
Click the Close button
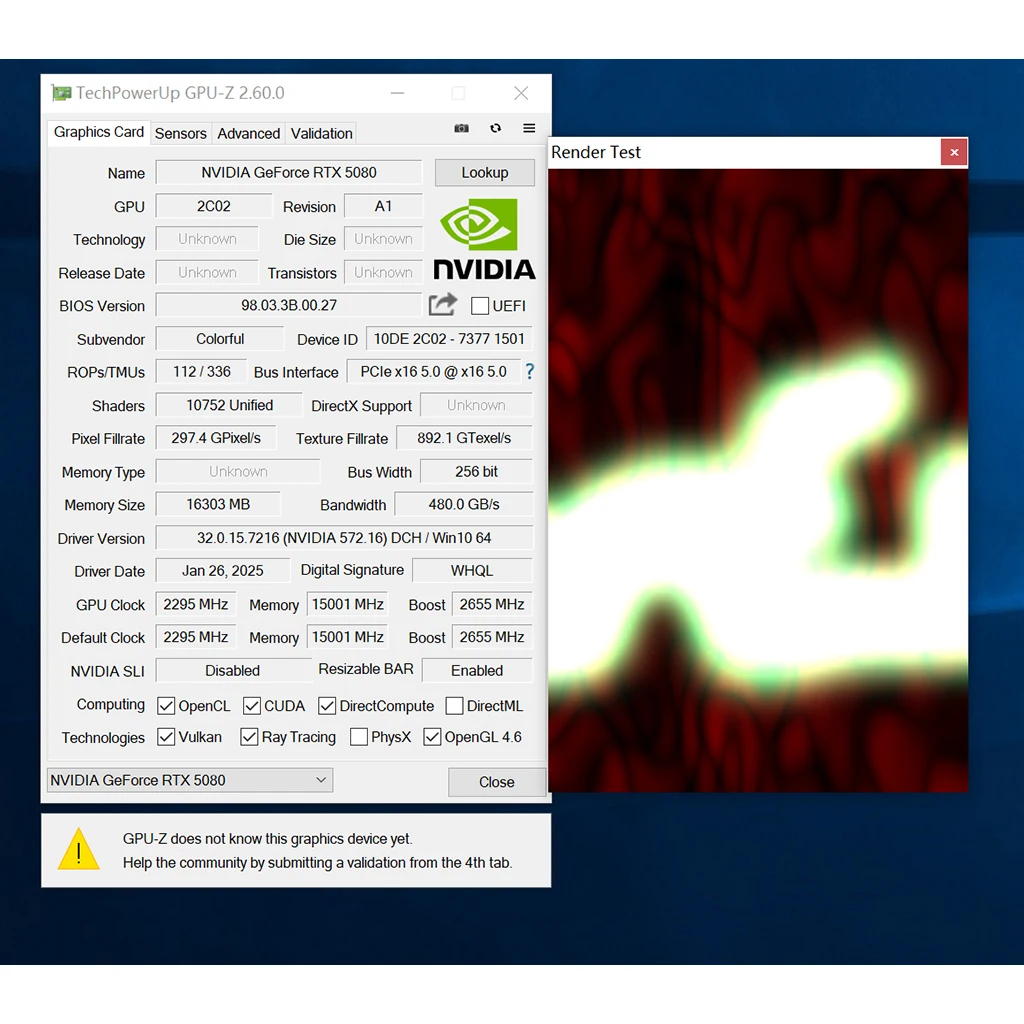pos(496,782)
